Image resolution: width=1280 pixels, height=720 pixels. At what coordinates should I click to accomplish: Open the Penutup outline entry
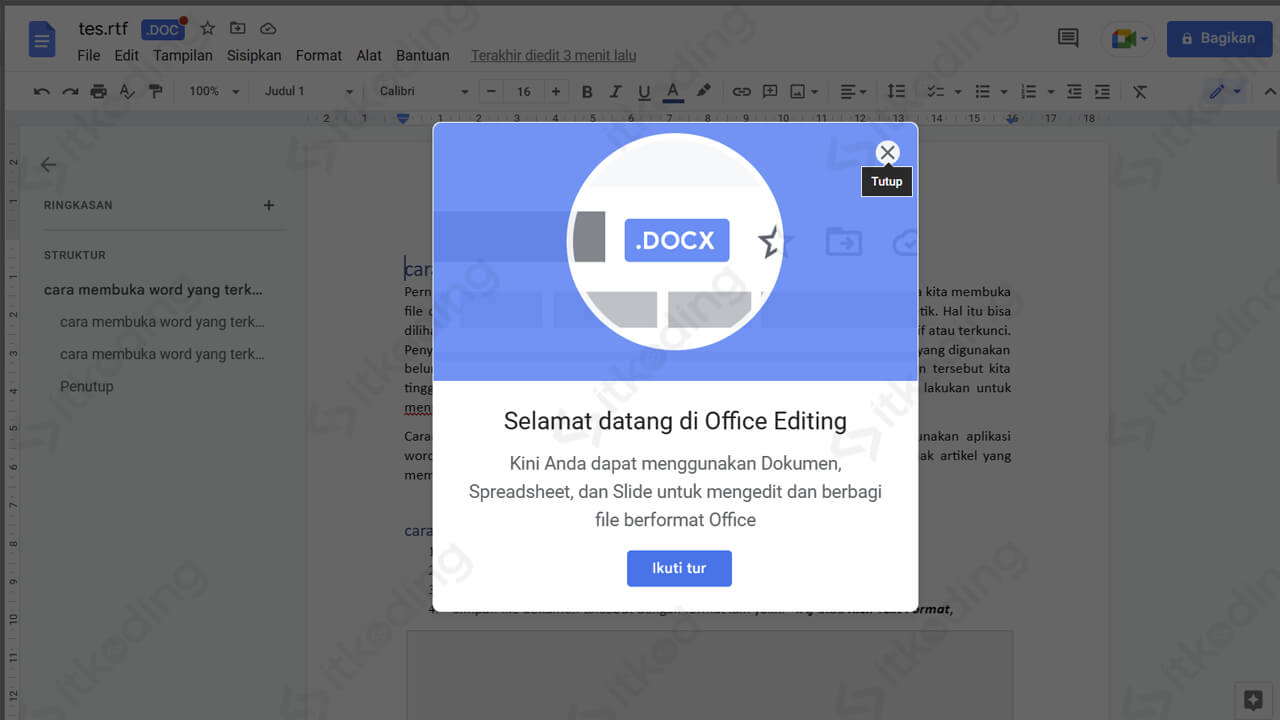[87, 386]
